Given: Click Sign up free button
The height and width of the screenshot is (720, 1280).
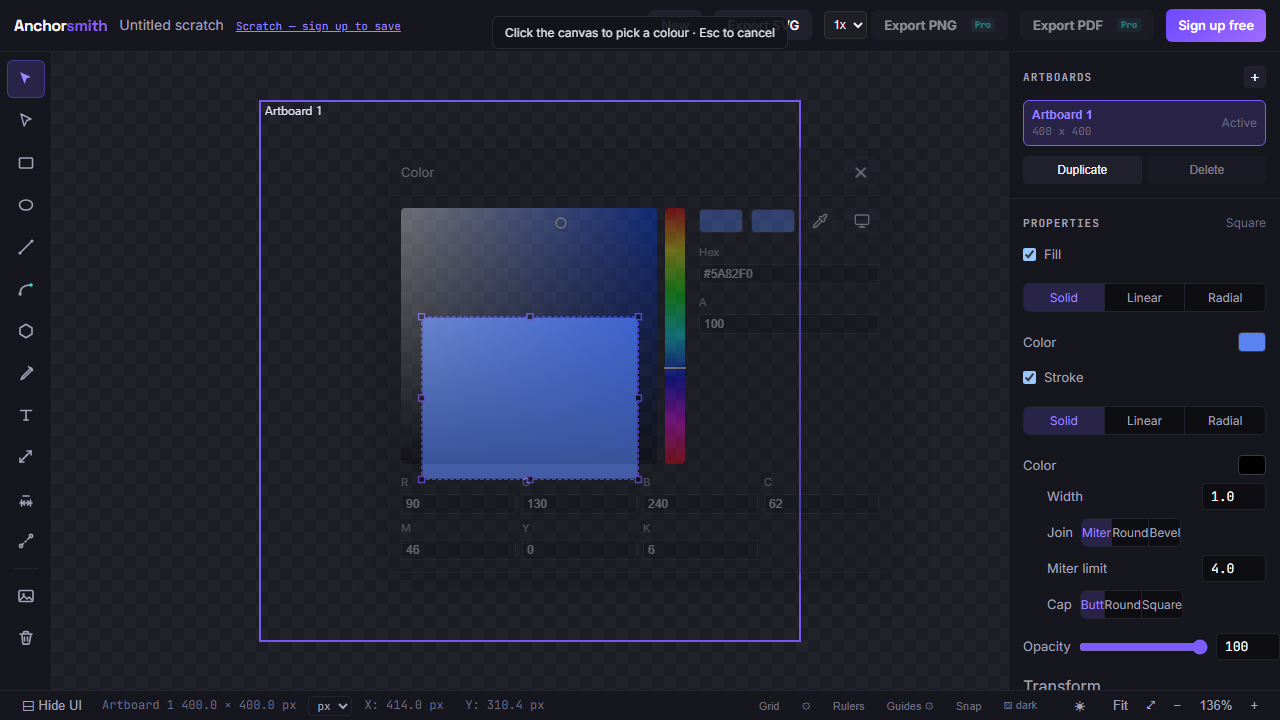Looking at the screenshot, I should pyautogui.click(x=1216, y=25).
